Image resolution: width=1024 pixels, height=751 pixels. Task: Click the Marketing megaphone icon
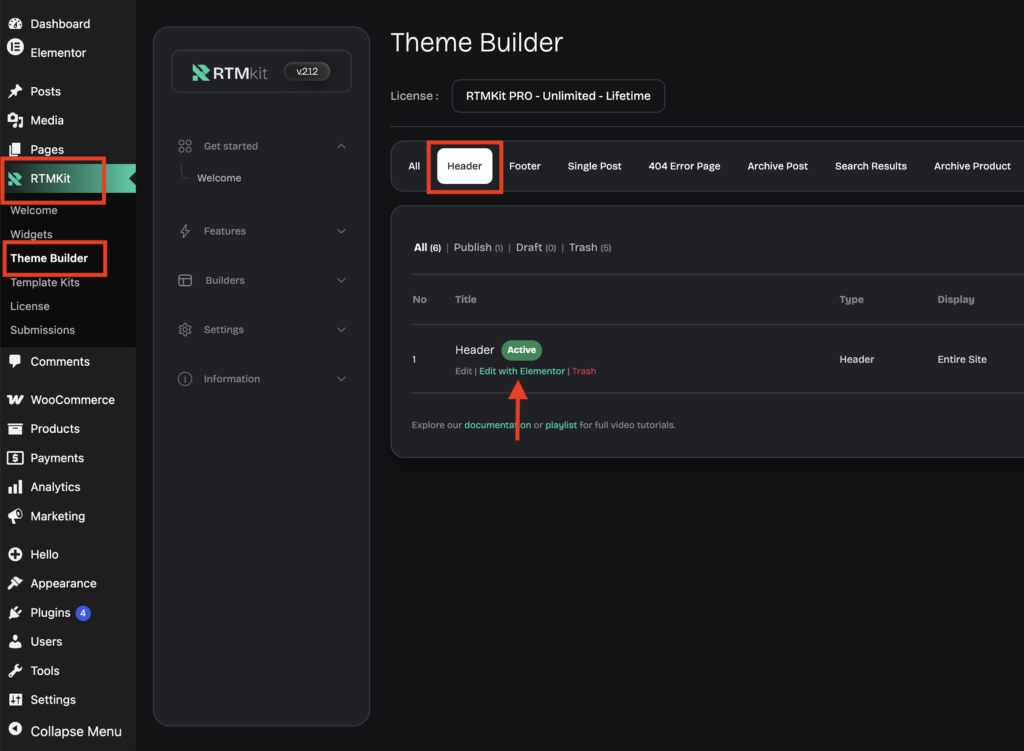coord(15,516)
